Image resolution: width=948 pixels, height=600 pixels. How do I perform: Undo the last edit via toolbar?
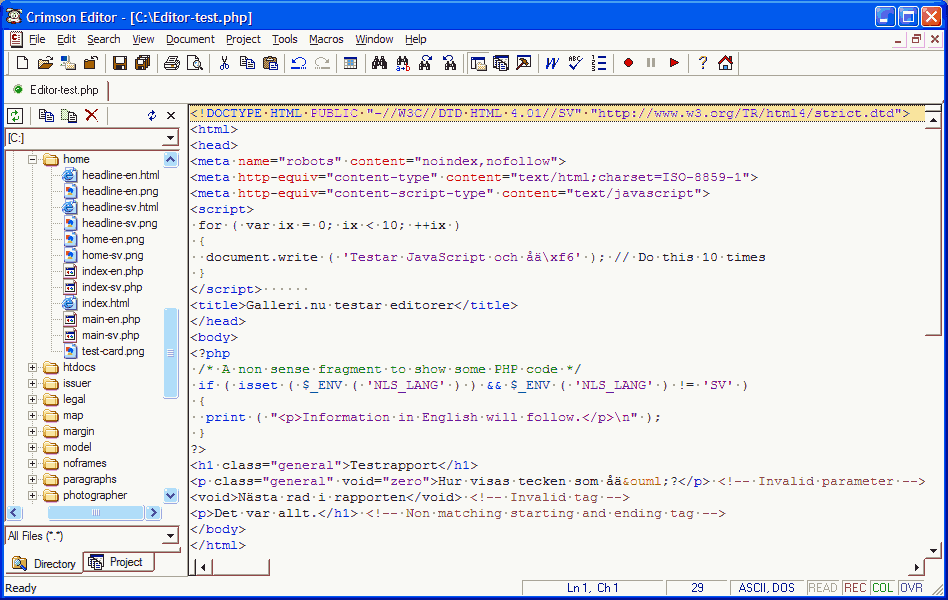299,63
